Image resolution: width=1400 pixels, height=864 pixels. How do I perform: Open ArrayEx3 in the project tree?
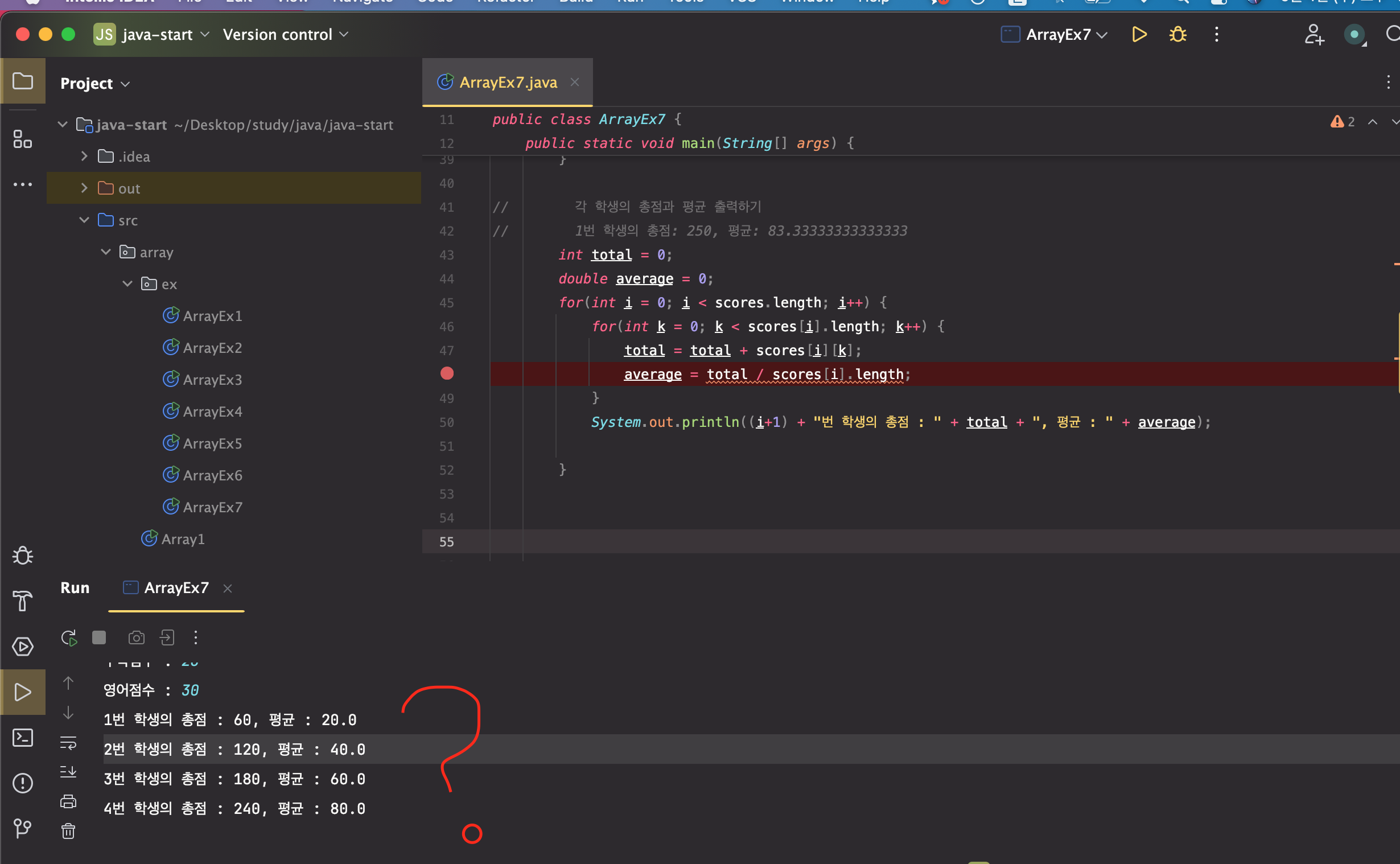pyautogui.click(x=212, y=380)
